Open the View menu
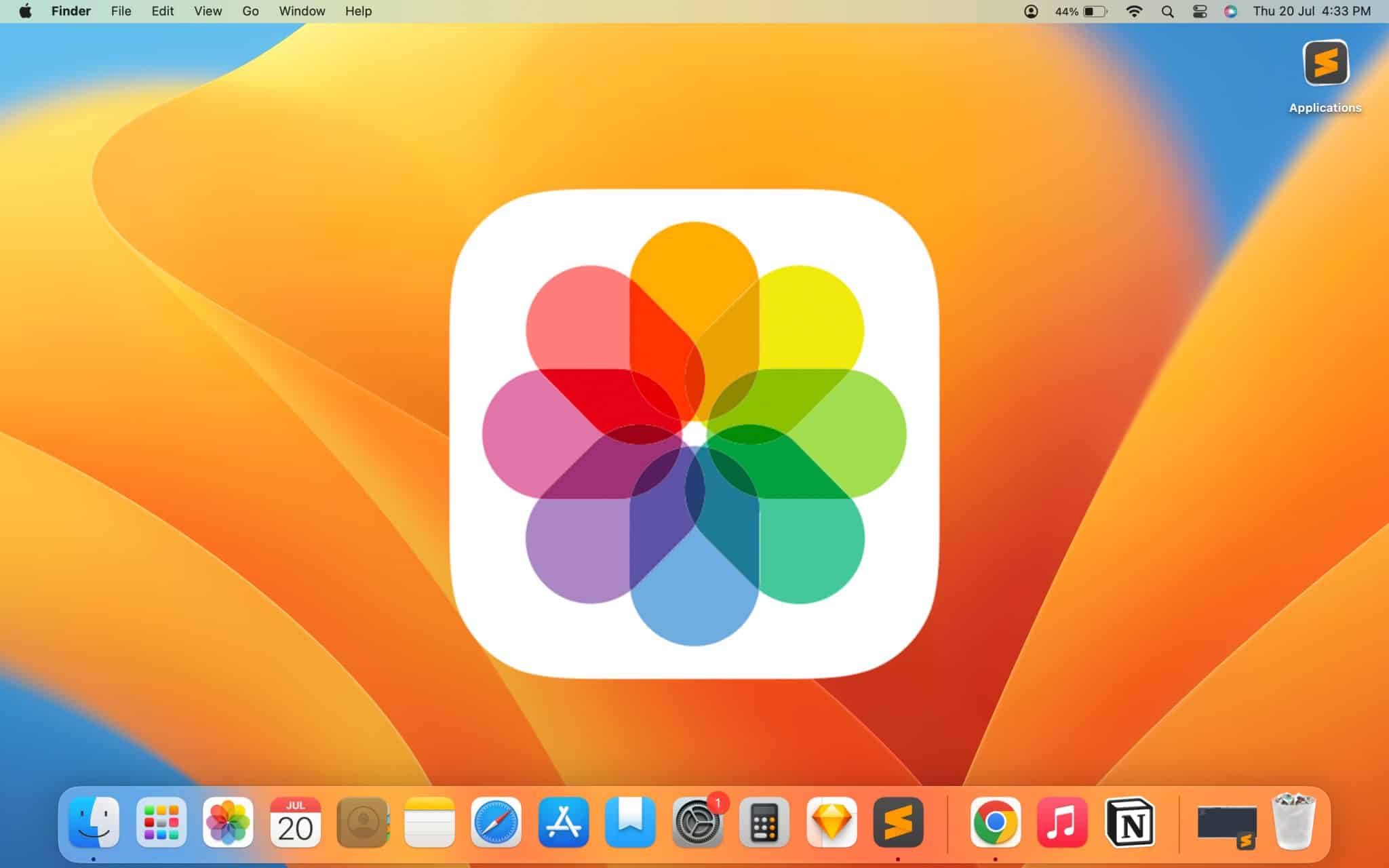The width and height of the screenshot is (1389, 868). (208, 12)
